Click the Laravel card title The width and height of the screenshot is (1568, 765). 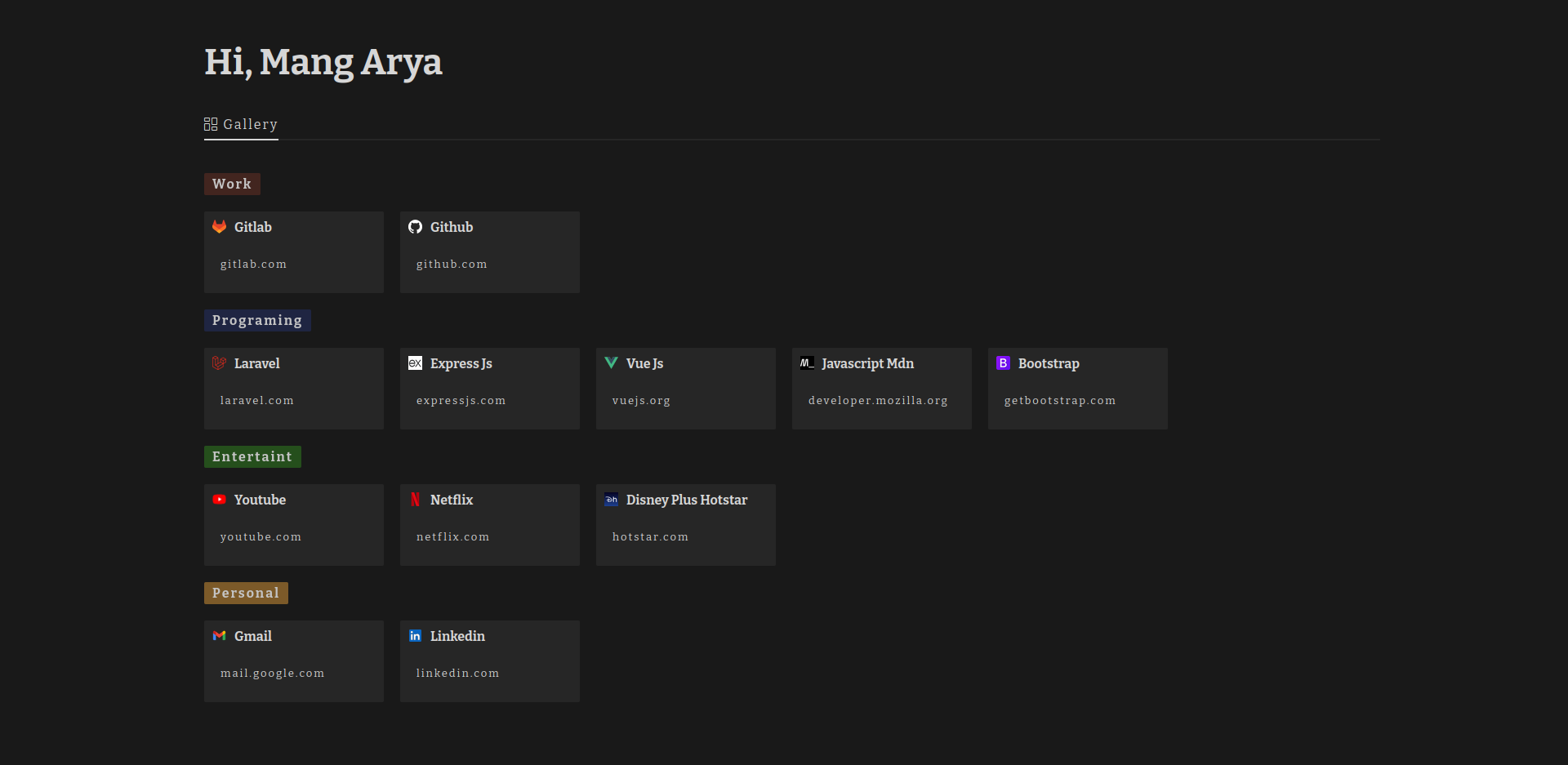[x=257, y=363]
